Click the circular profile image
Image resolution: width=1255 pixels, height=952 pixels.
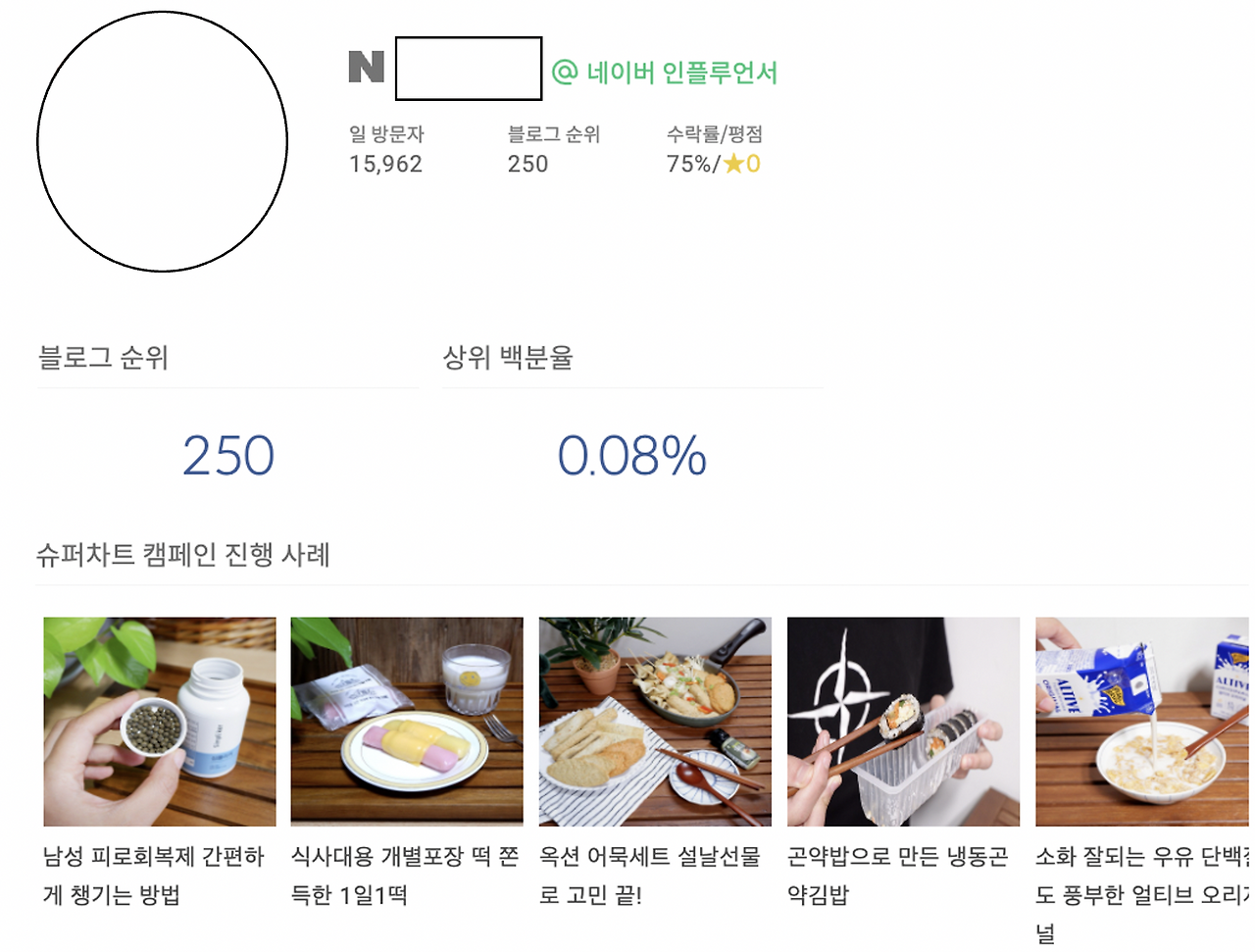pyautogui.click(x=160, y=140)
